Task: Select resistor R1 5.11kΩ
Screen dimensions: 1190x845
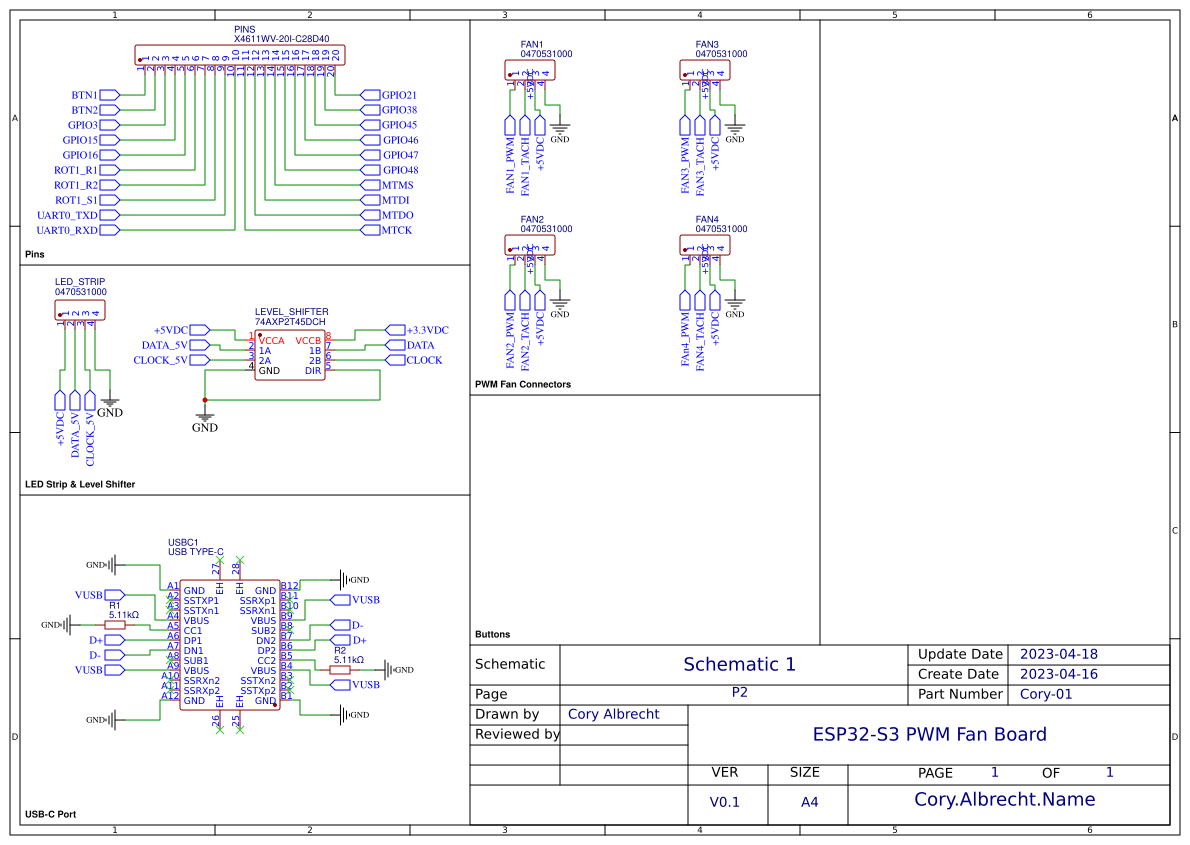Action: pyautogui.click(x=115, y=625)
